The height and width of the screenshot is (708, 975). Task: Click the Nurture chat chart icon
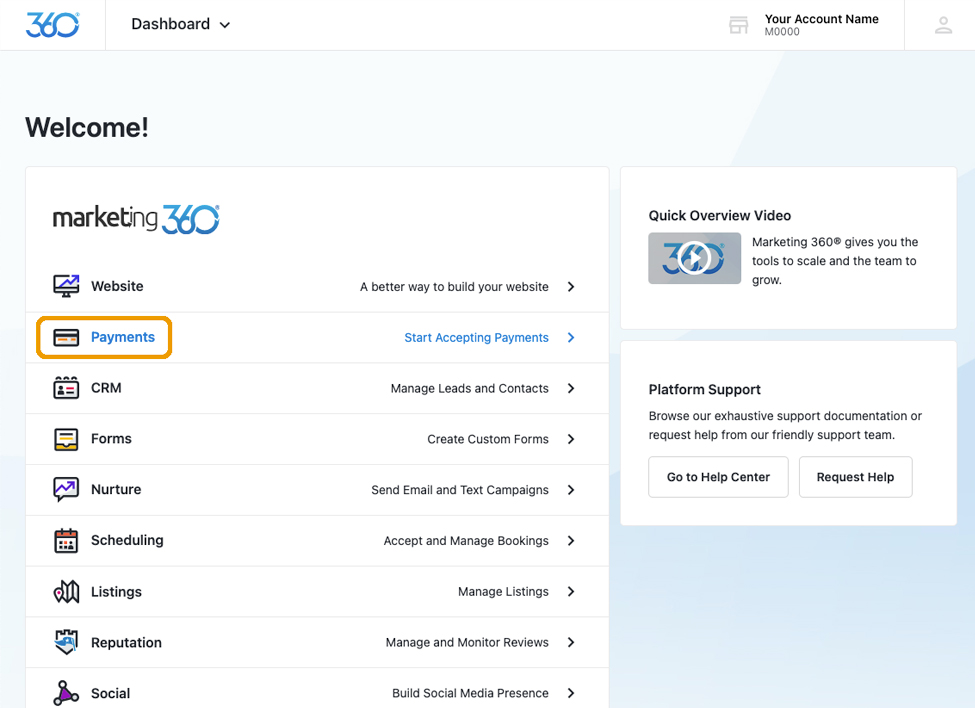click(x=66, y=489)
